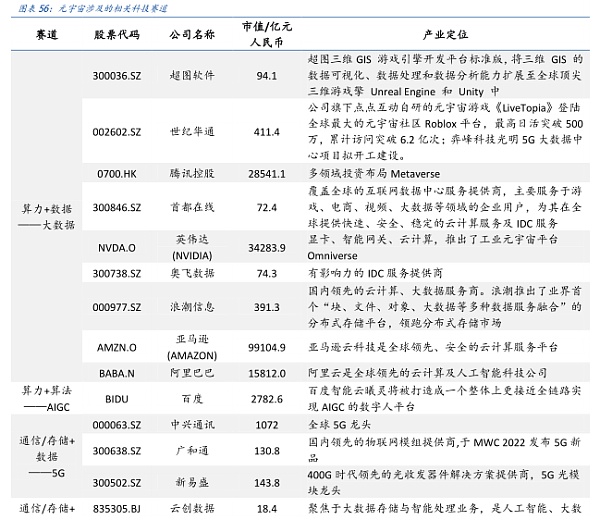Select company name 新易盛
The width and height of the screenshot is (600, 520).
(192, 483)
